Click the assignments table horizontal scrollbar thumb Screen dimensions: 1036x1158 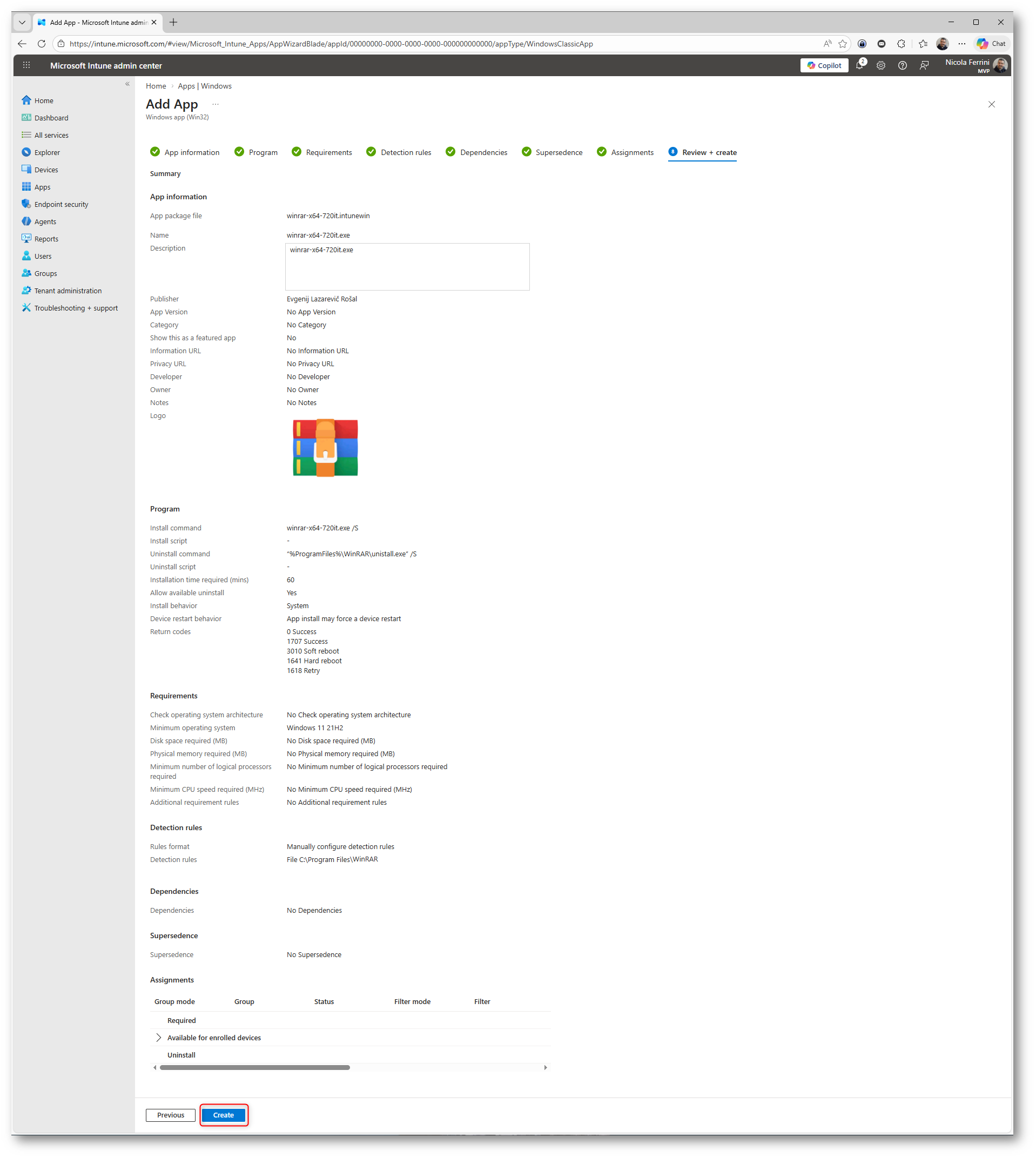coord(255,1068)
